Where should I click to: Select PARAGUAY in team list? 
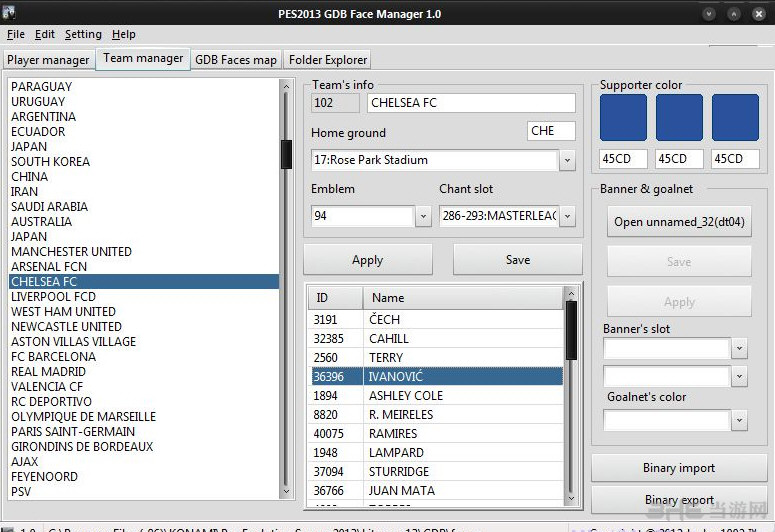coord(144,87)
